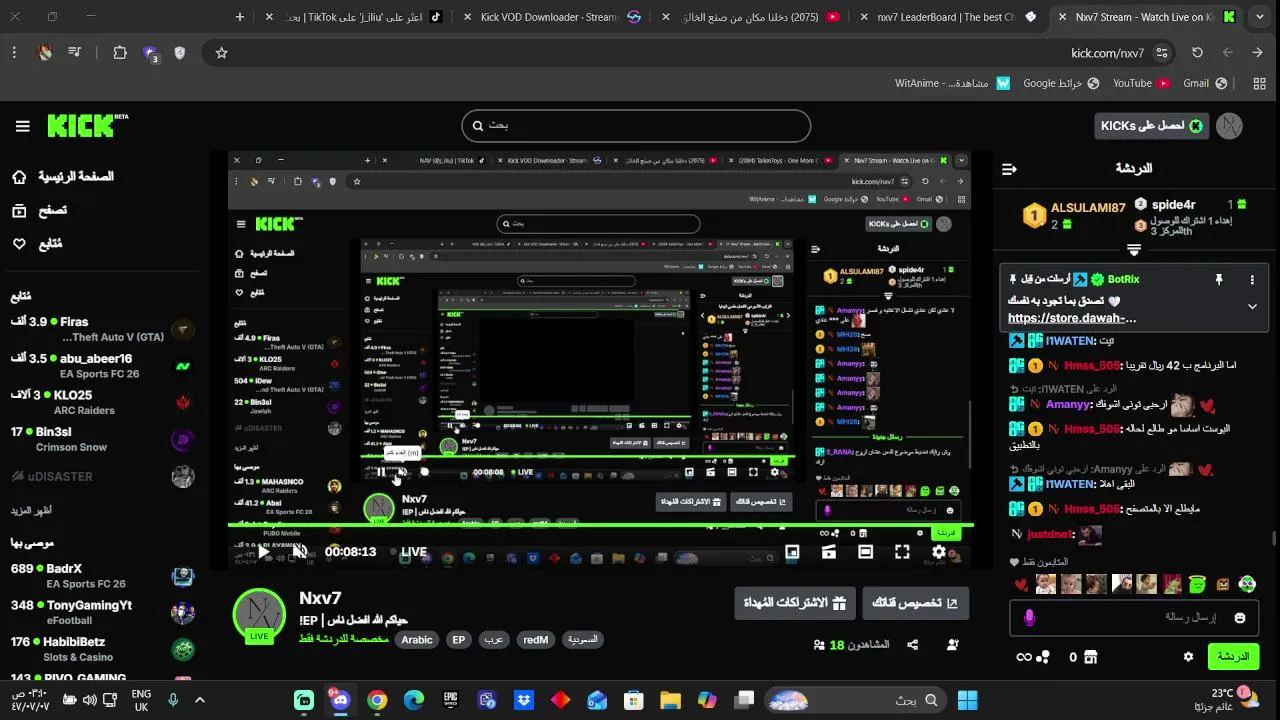Share the Nxv7 stream
The width and height of the screenshot is (1280, 720).
pyautogui.click(x=913, y=645)
